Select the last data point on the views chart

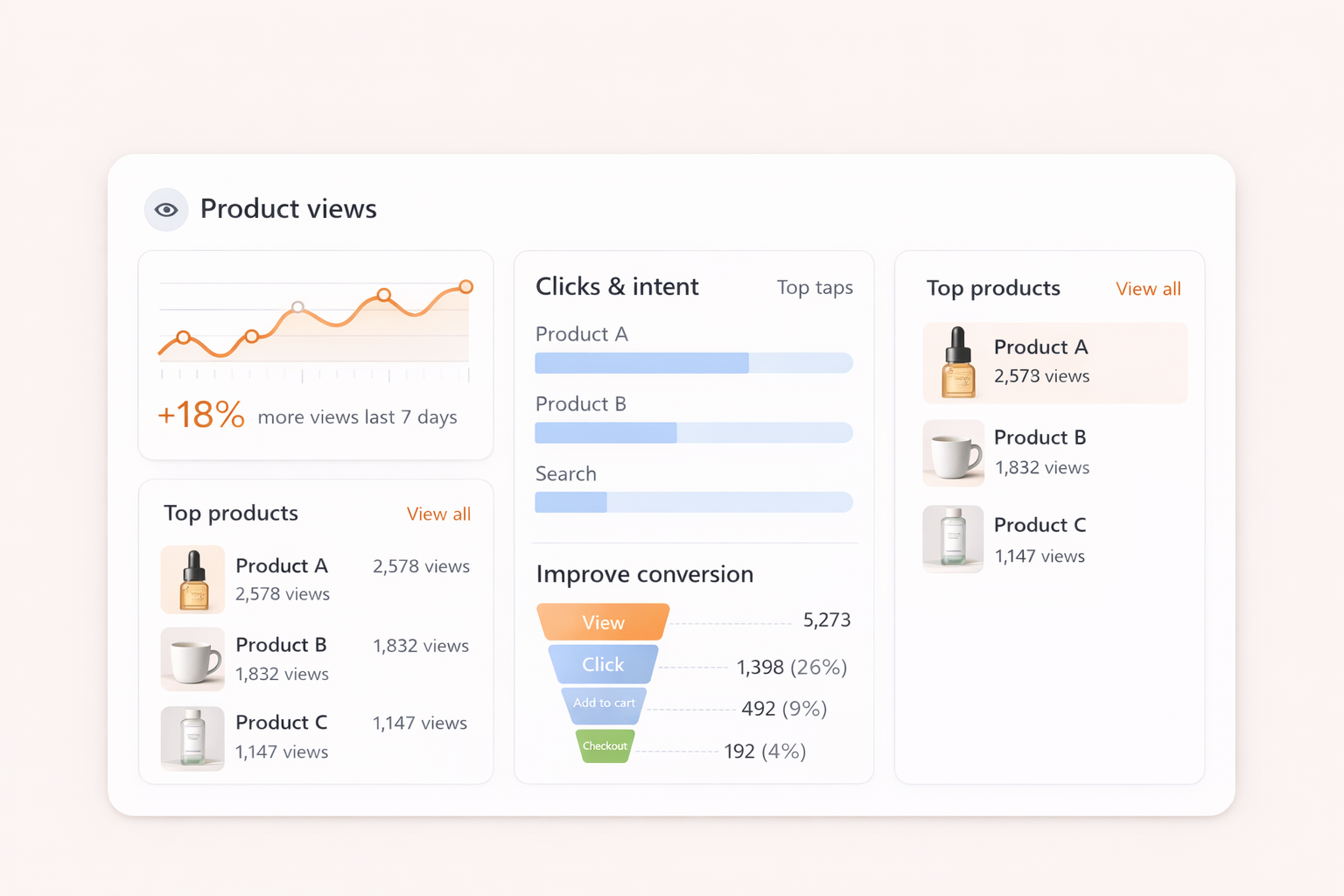tap(465, 286)
